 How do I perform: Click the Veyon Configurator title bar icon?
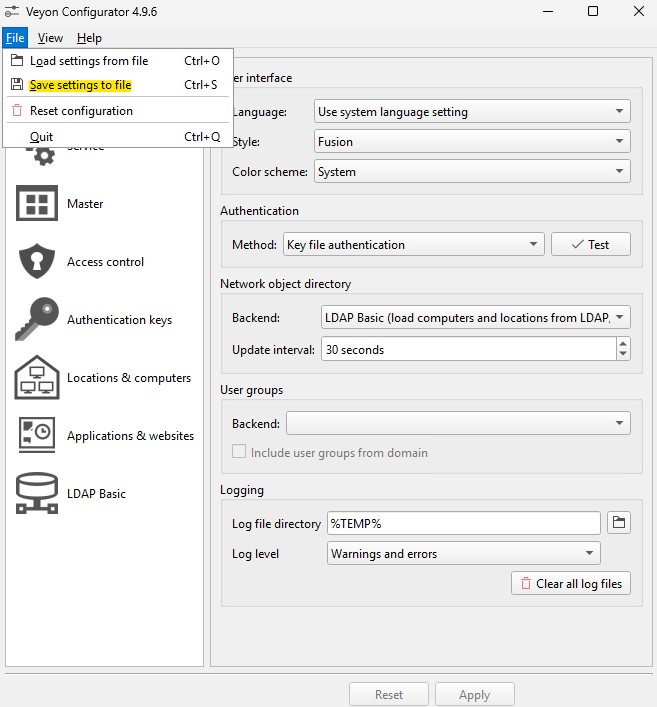point(12,12)
